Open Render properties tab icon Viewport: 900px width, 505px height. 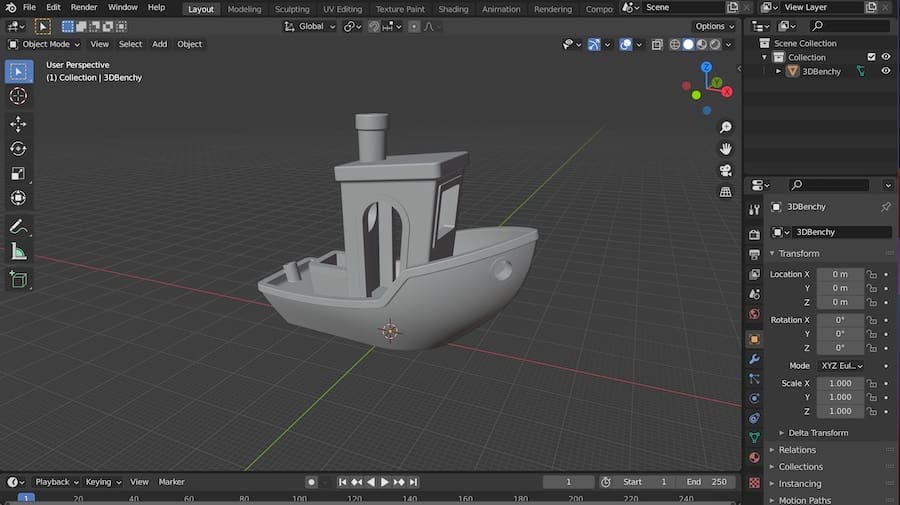(754, 234)
